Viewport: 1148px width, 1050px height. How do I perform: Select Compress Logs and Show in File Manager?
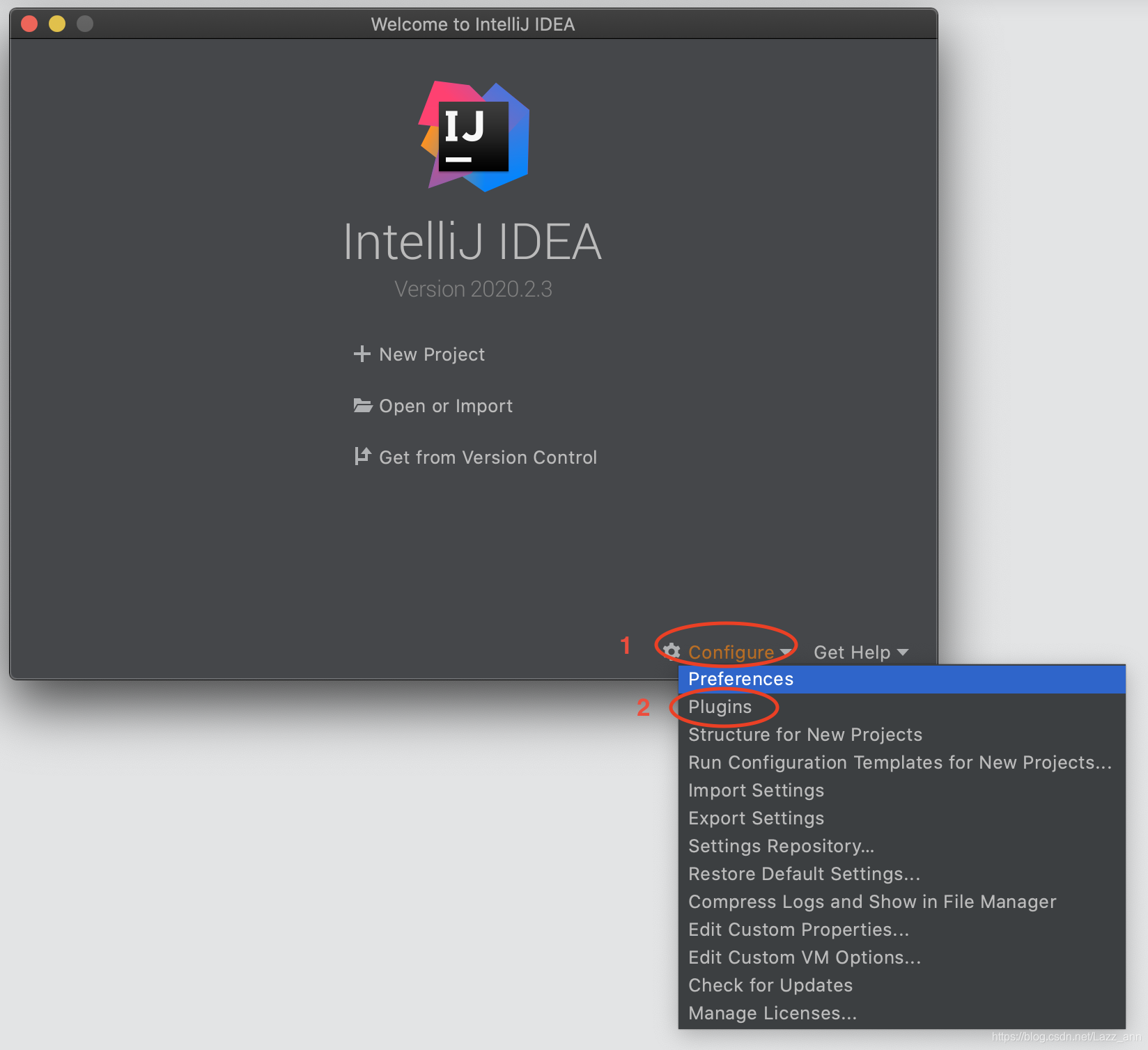[x=902, y=902]
